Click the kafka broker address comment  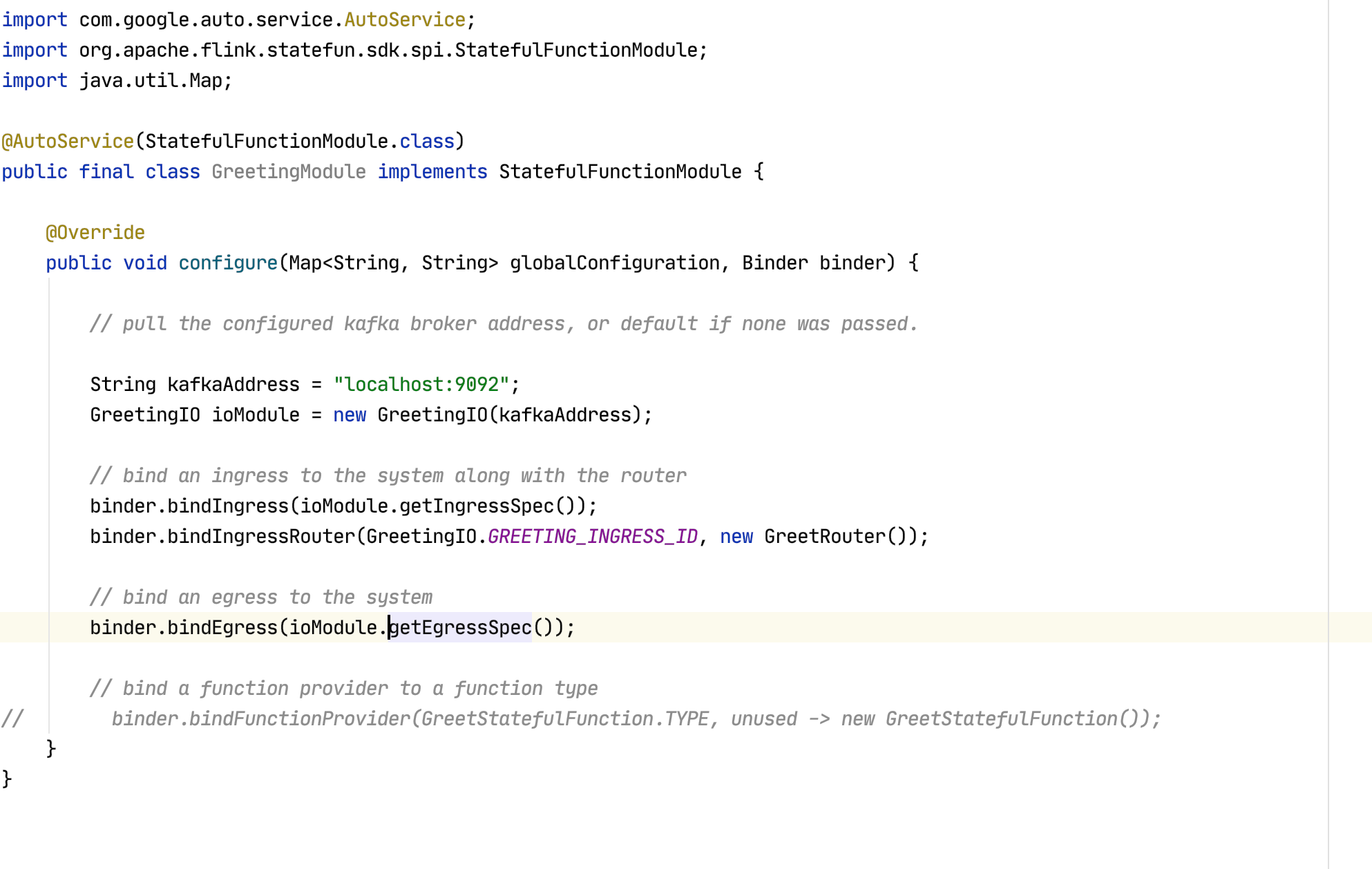504,324
